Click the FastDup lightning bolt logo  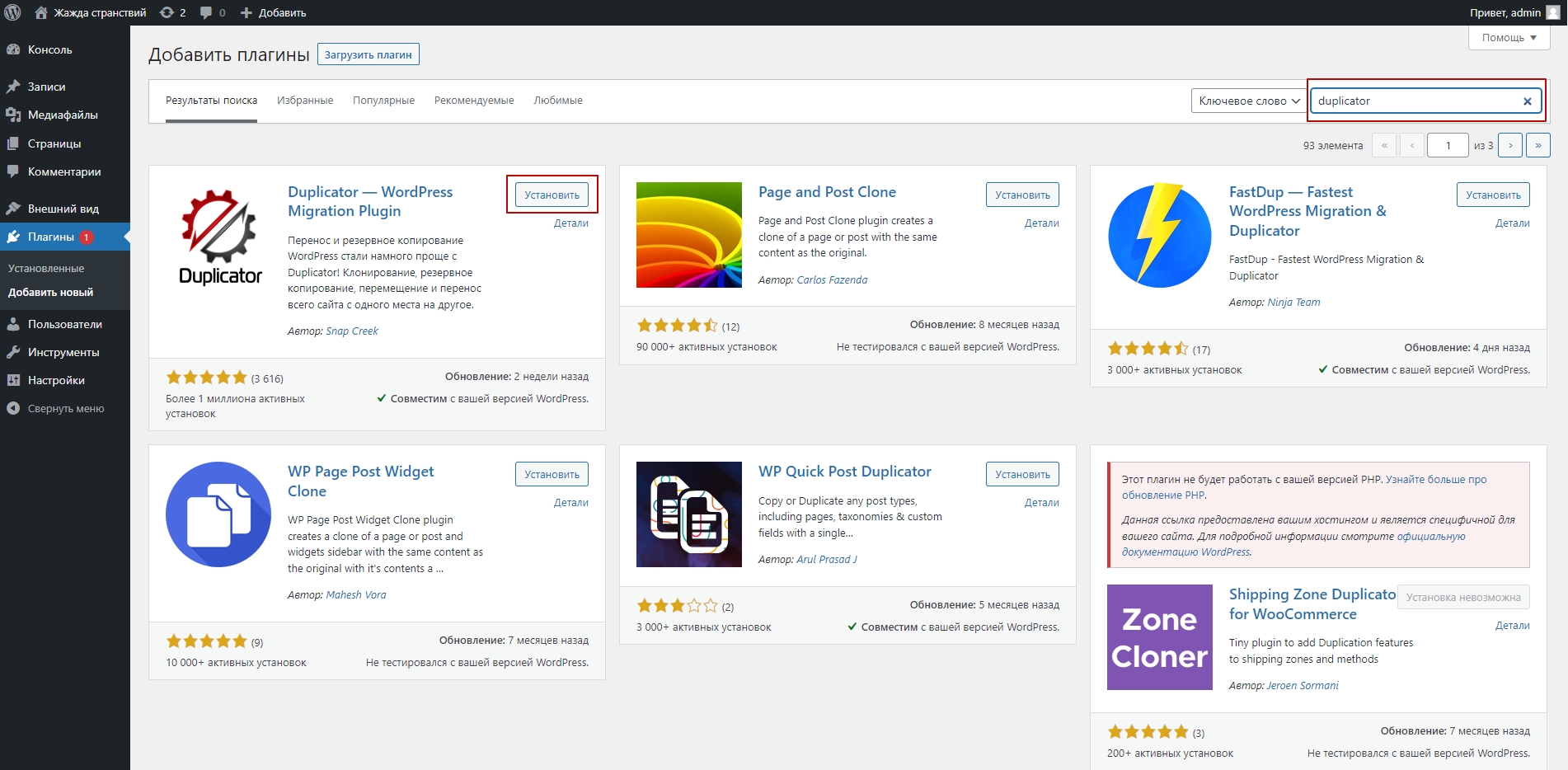pyautogui.click(x=1160, y=235)
